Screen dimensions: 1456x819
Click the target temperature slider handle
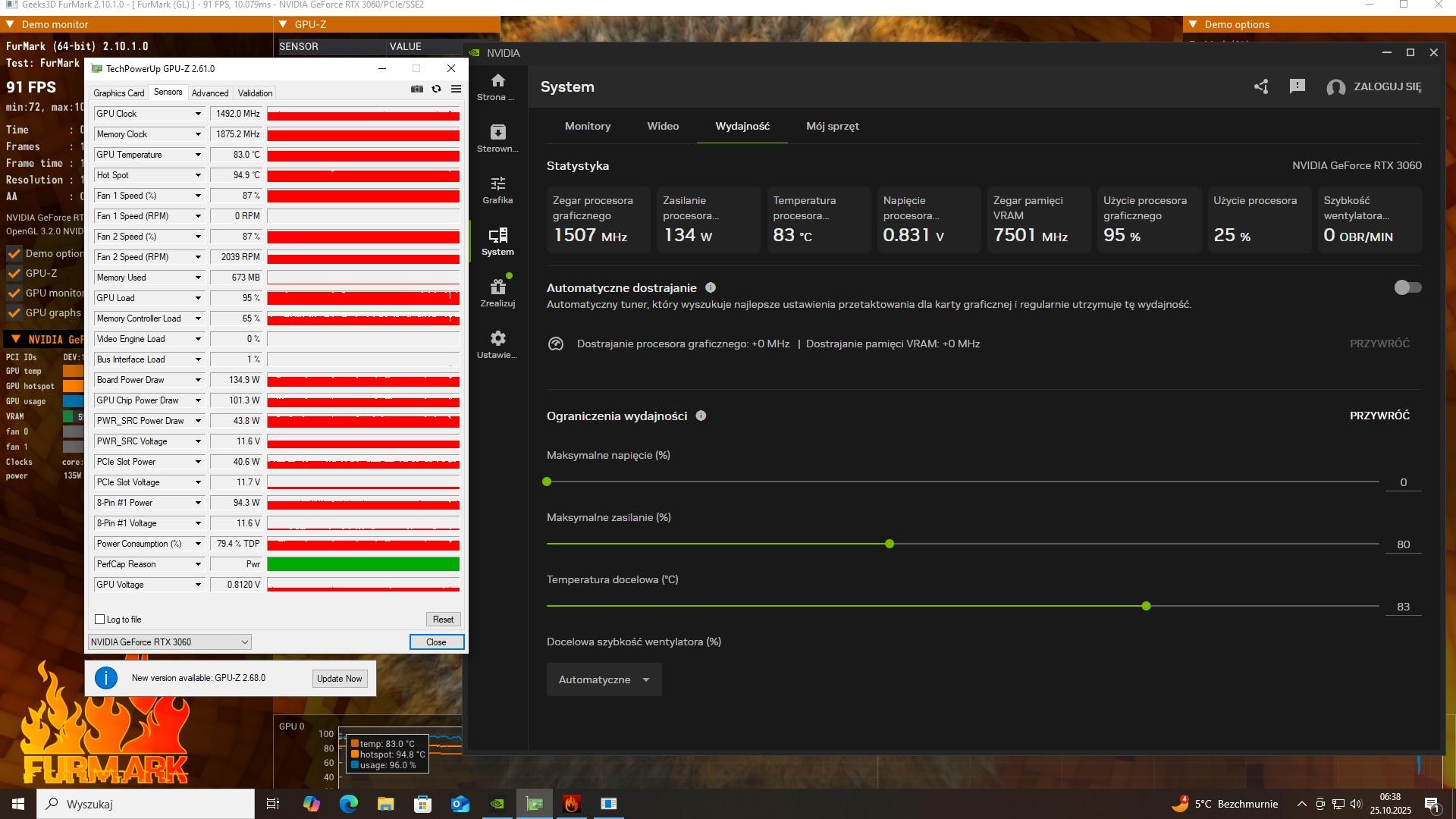tap(1146, 606)
